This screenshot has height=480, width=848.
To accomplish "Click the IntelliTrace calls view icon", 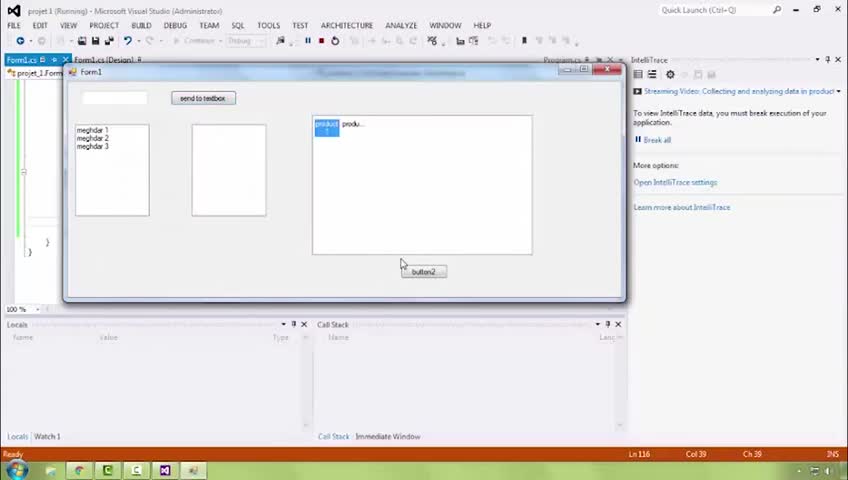I will pos(652,75).
